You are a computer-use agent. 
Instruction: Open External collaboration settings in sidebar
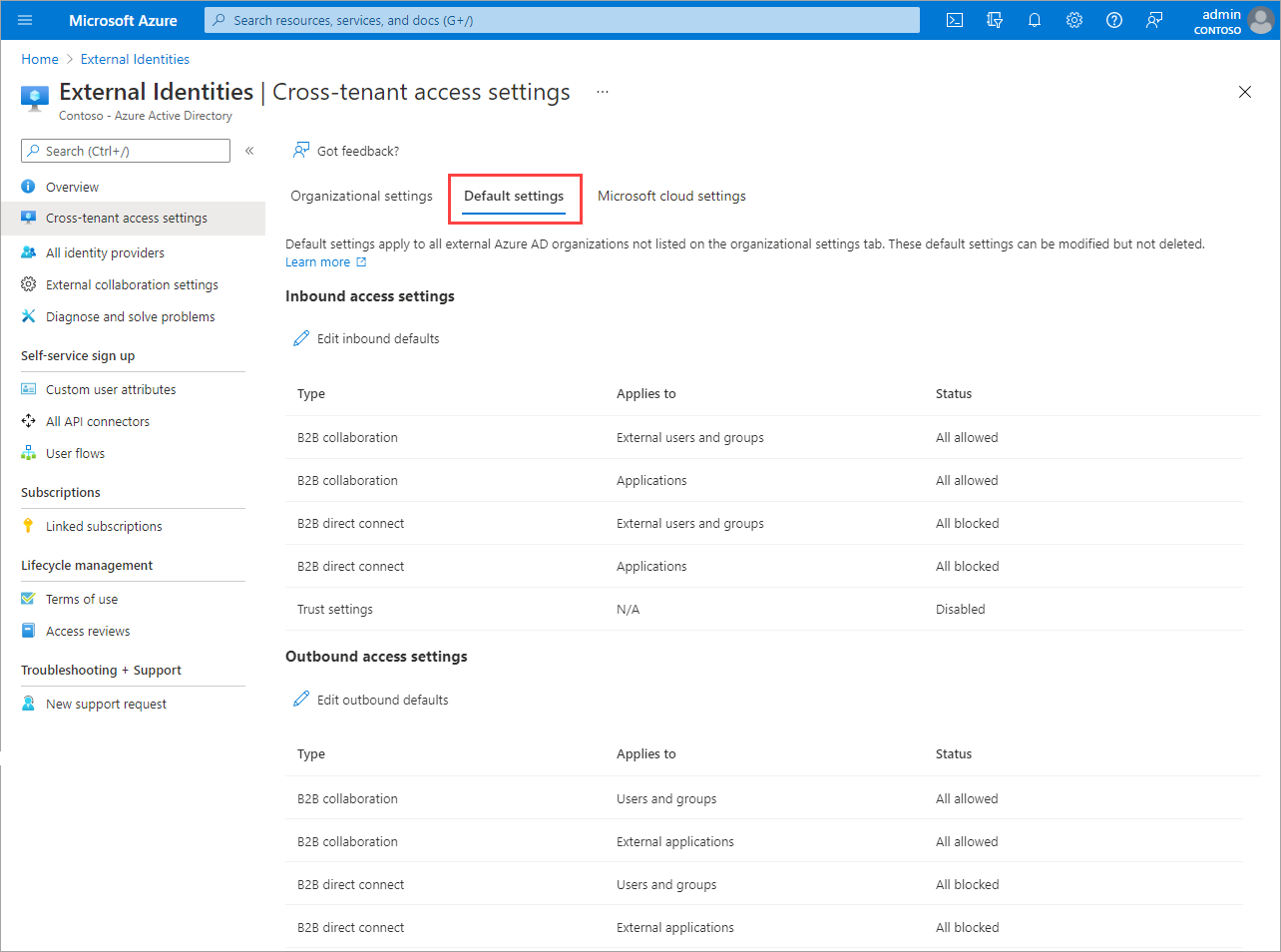click(132, 285)
